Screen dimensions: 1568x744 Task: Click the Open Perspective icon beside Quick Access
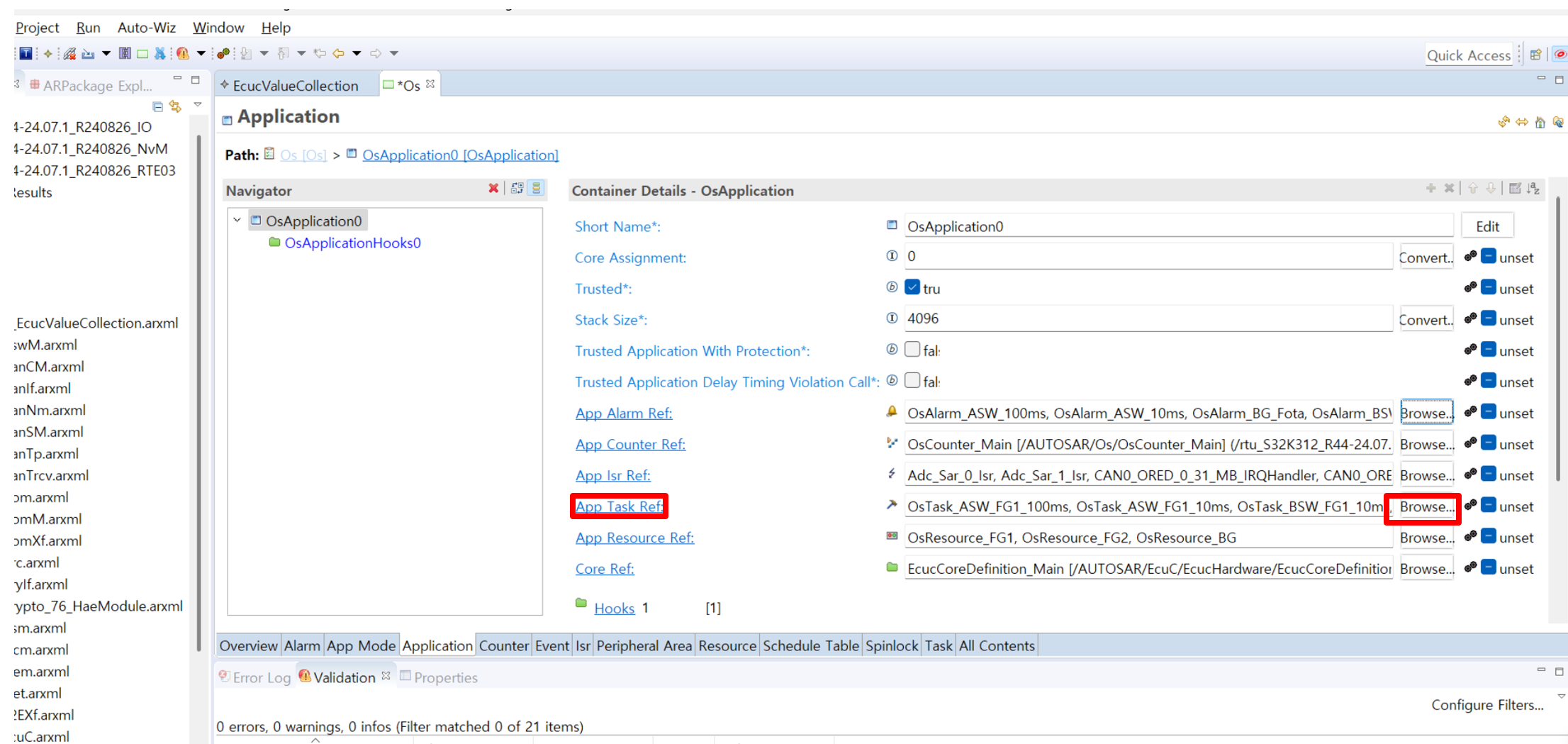[x=1535, y=55]
